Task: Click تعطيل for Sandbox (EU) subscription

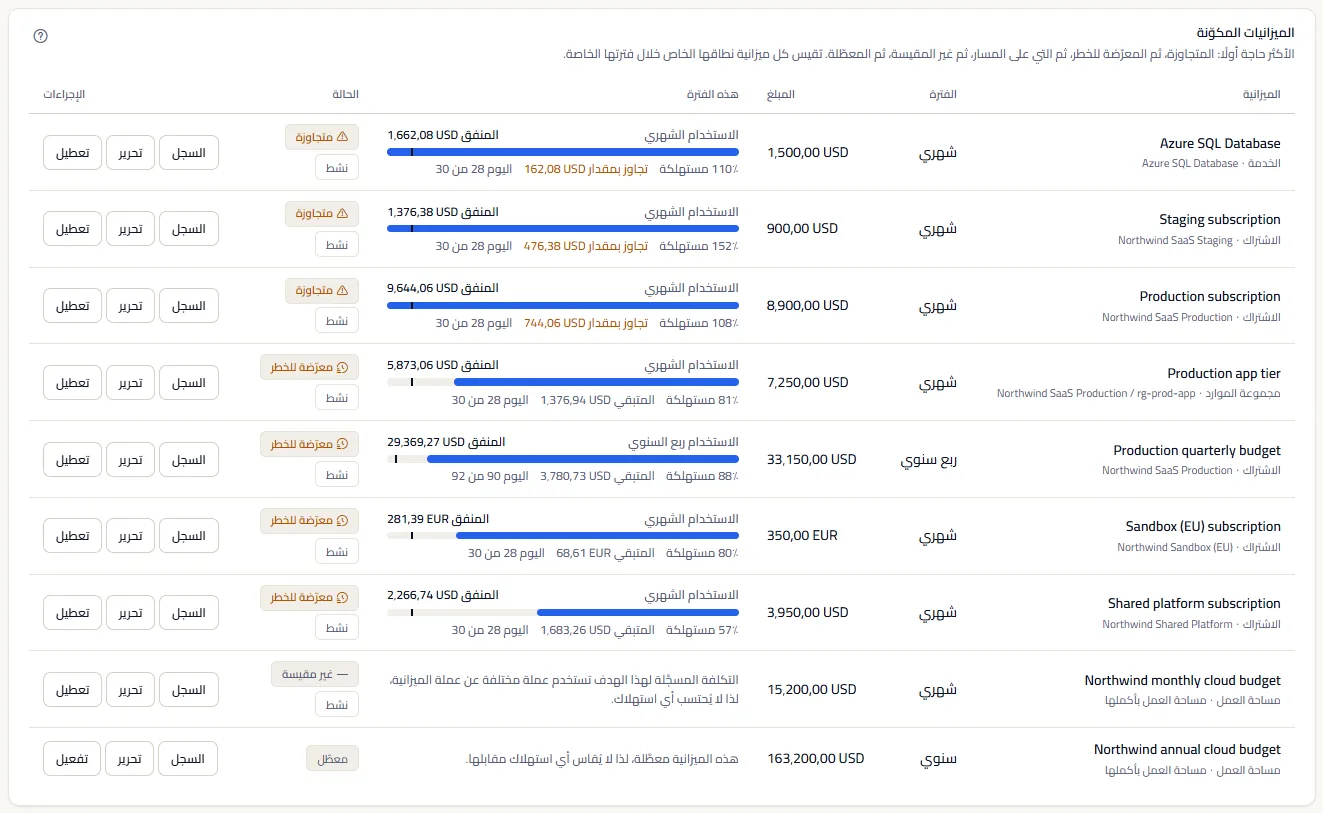Action: click(x=72, y=536)
